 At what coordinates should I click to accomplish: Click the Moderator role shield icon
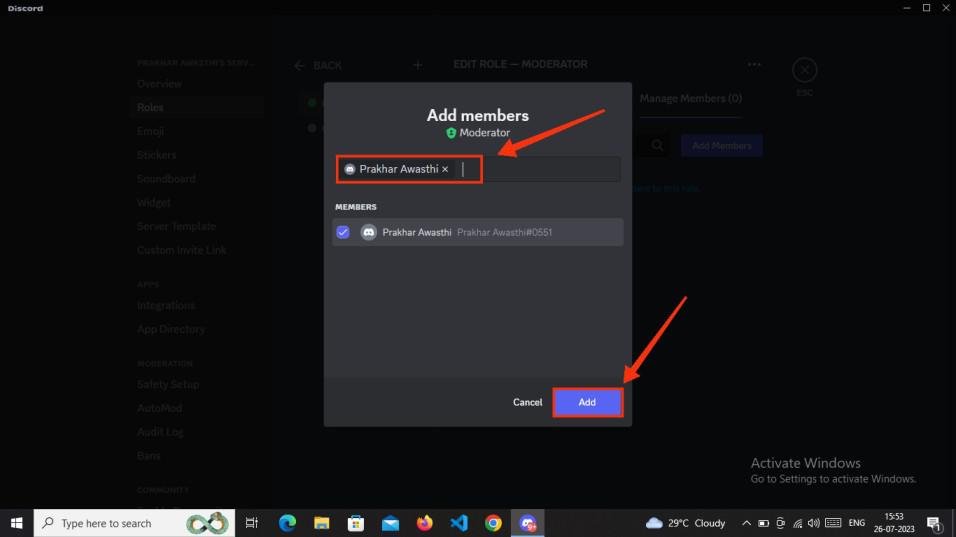point(451,133)
